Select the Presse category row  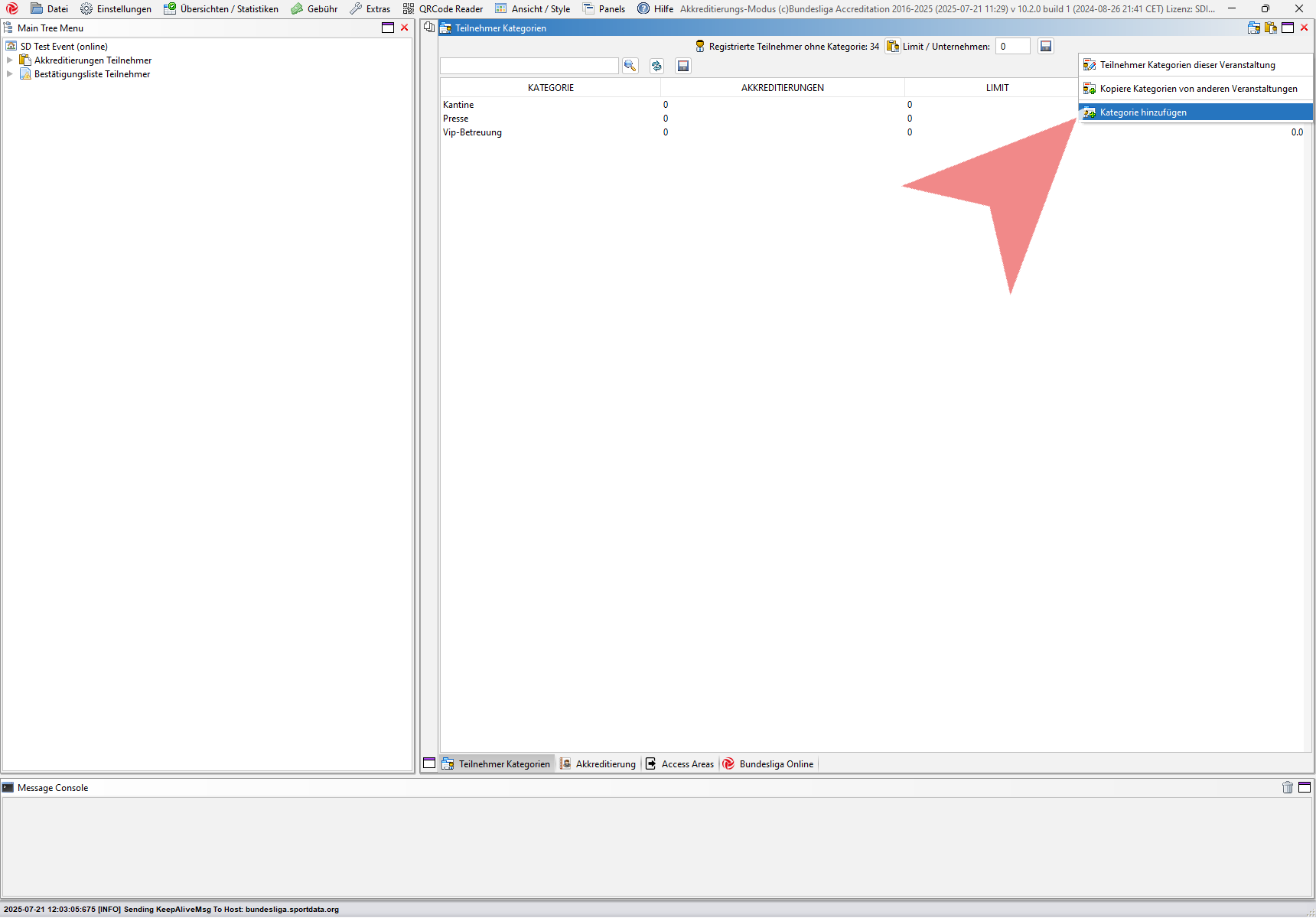point(759,119)
